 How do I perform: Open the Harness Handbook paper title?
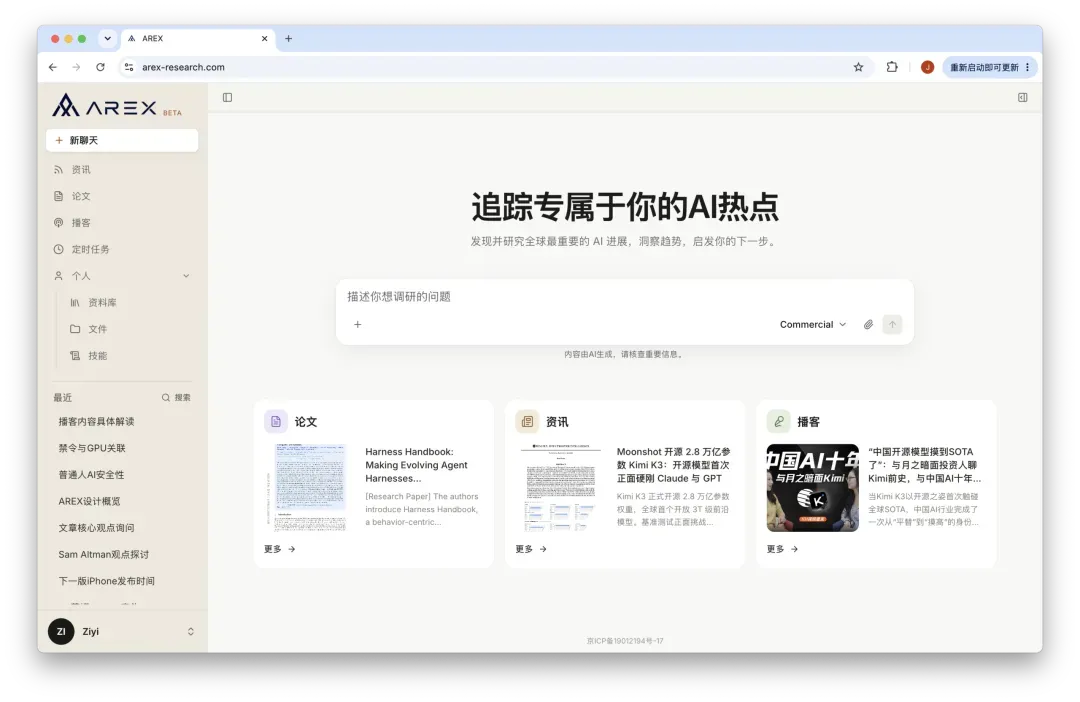tap(416, 465)
